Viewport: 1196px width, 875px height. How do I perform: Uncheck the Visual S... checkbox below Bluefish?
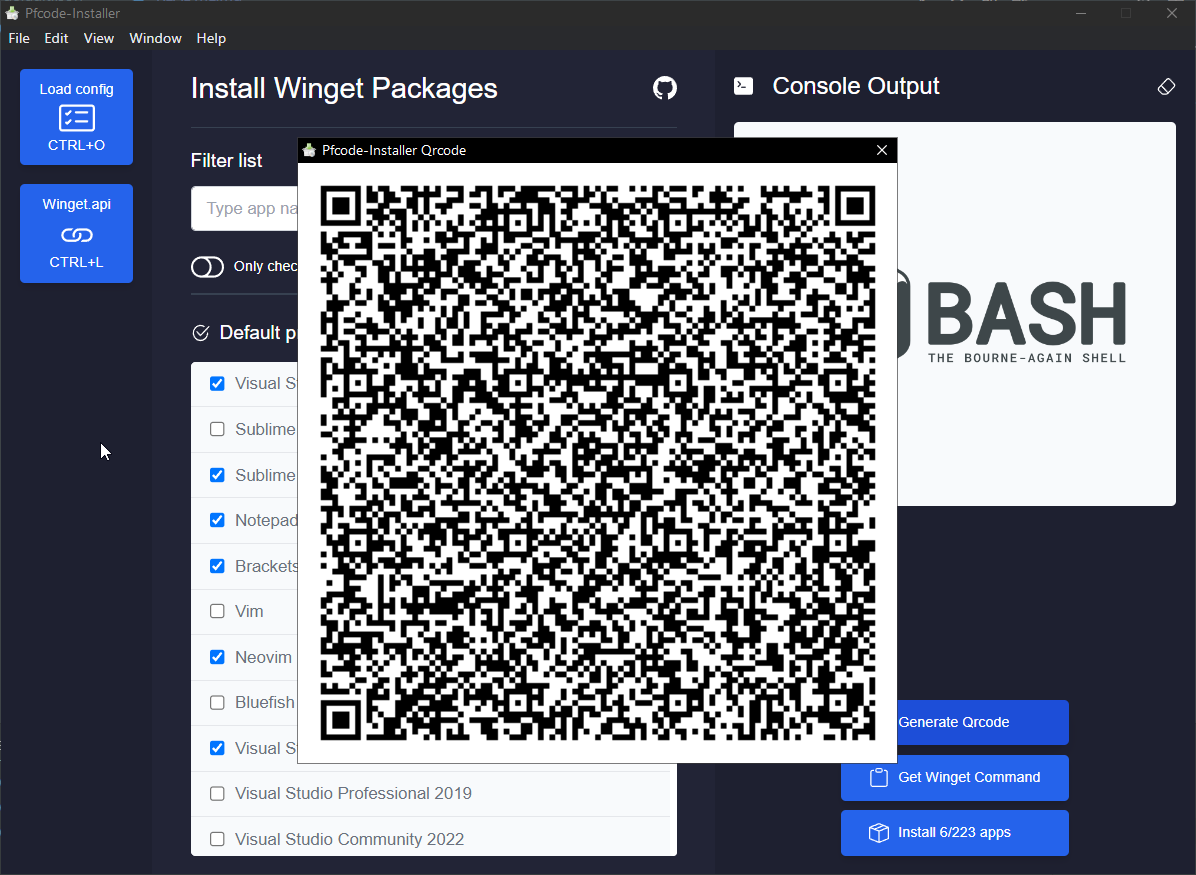pos(217,748)
